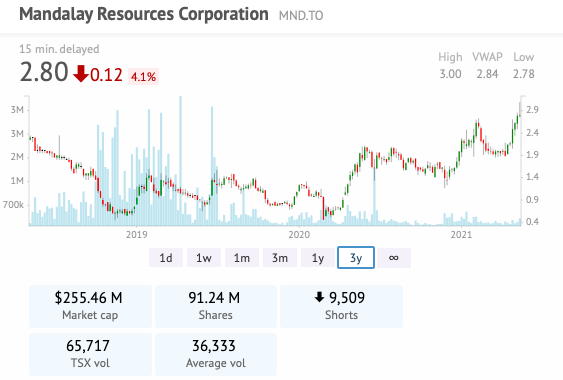The width and height of the screenshot is (563, 380).
Task: Click the Shorts down arrow icon
Action: tap(319, 297)
